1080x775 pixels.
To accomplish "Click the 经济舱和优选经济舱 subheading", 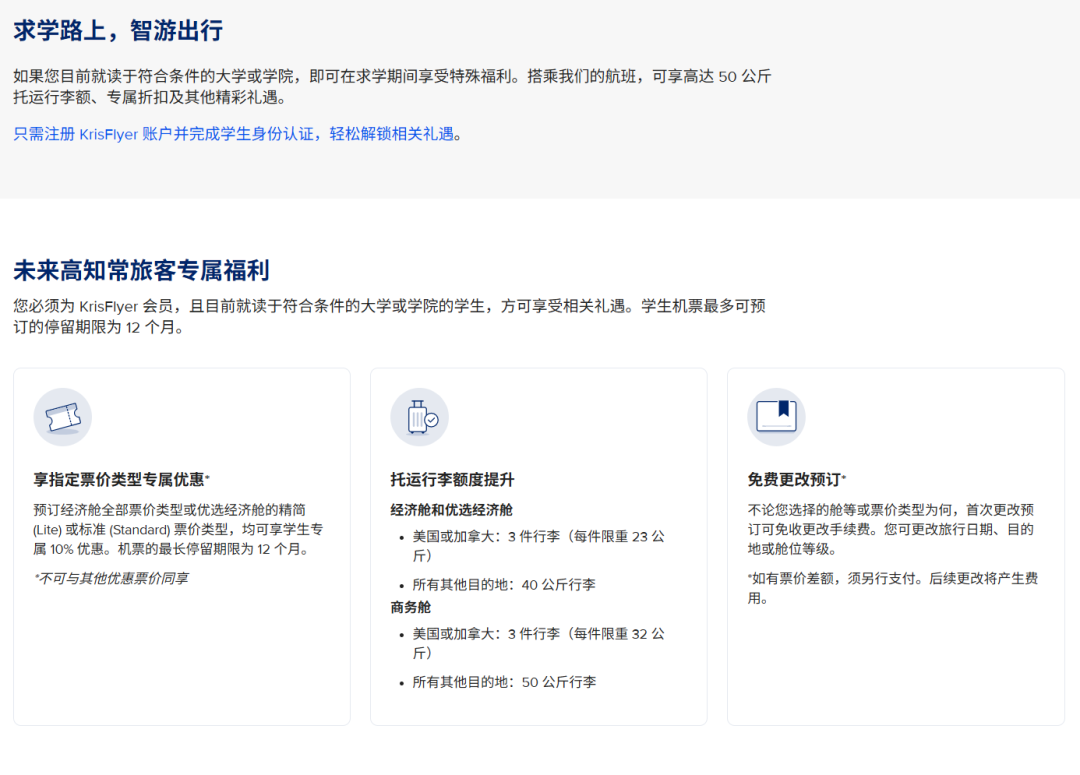I will tap(451, 509).
